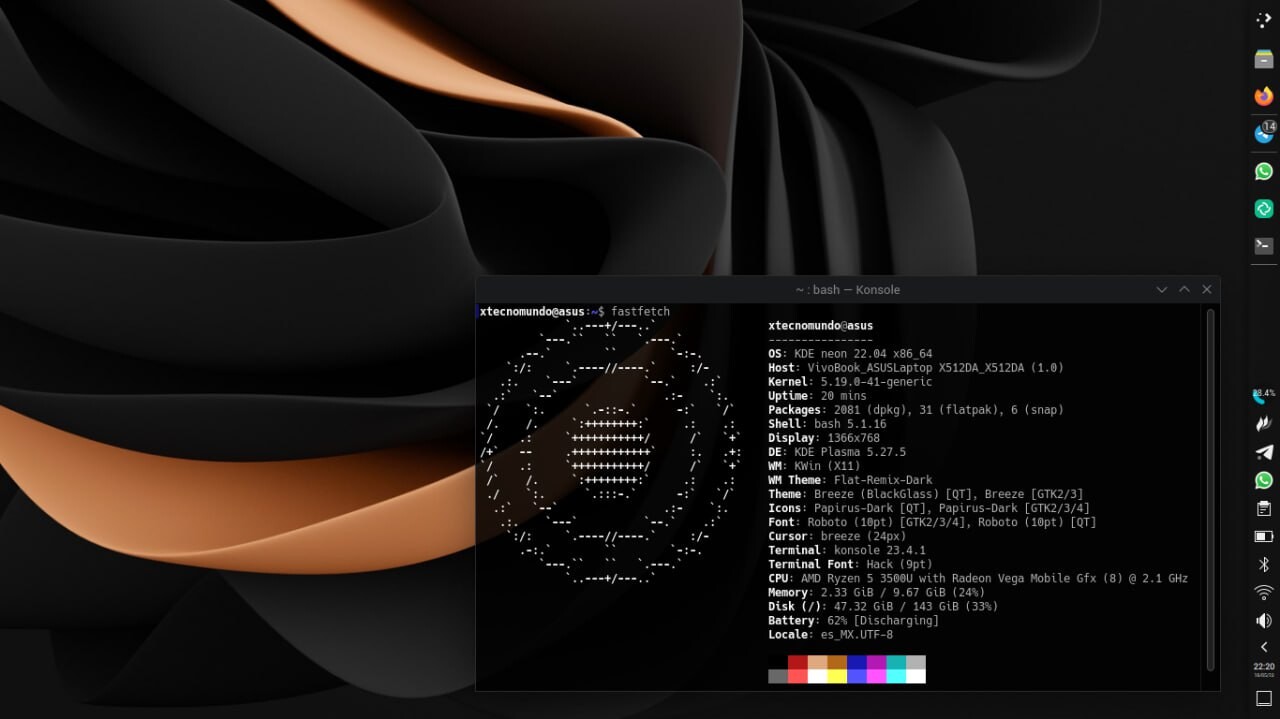Click the bold 'xtecnomundo@asus' header above the info list
Screen dimensions: 1280x719
coord(820,326)
